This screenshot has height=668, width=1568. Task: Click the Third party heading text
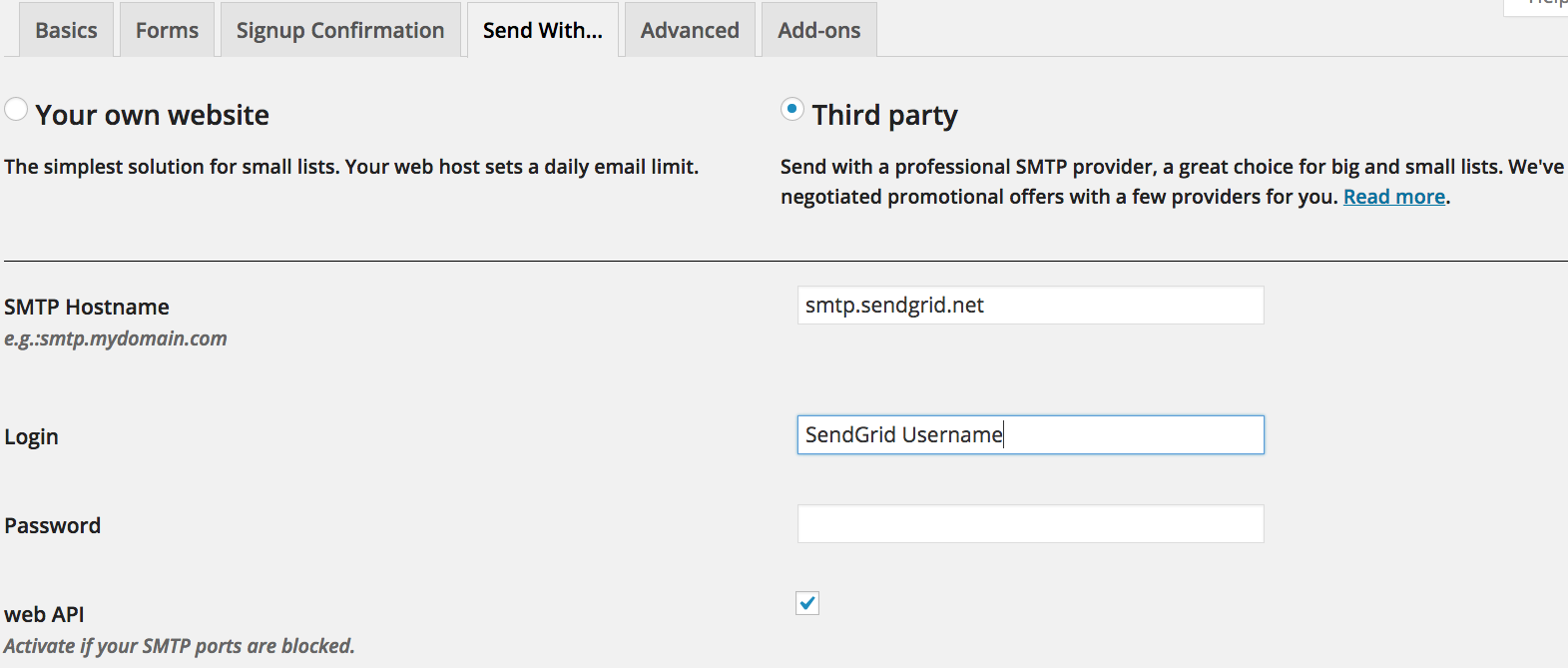tap(884, 114)
